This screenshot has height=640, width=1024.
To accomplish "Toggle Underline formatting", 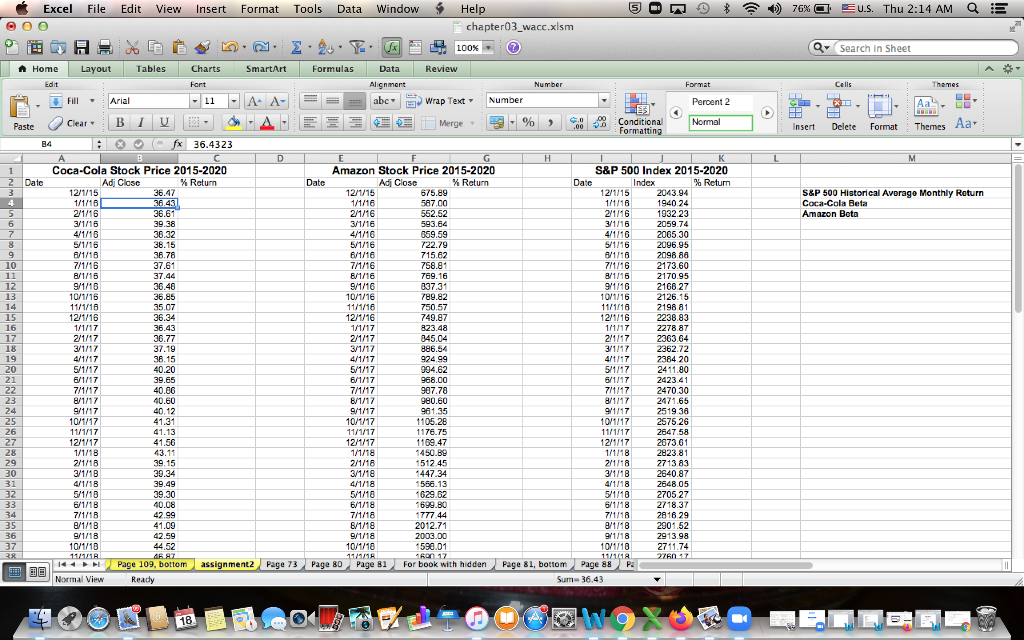I will (163, 122).
